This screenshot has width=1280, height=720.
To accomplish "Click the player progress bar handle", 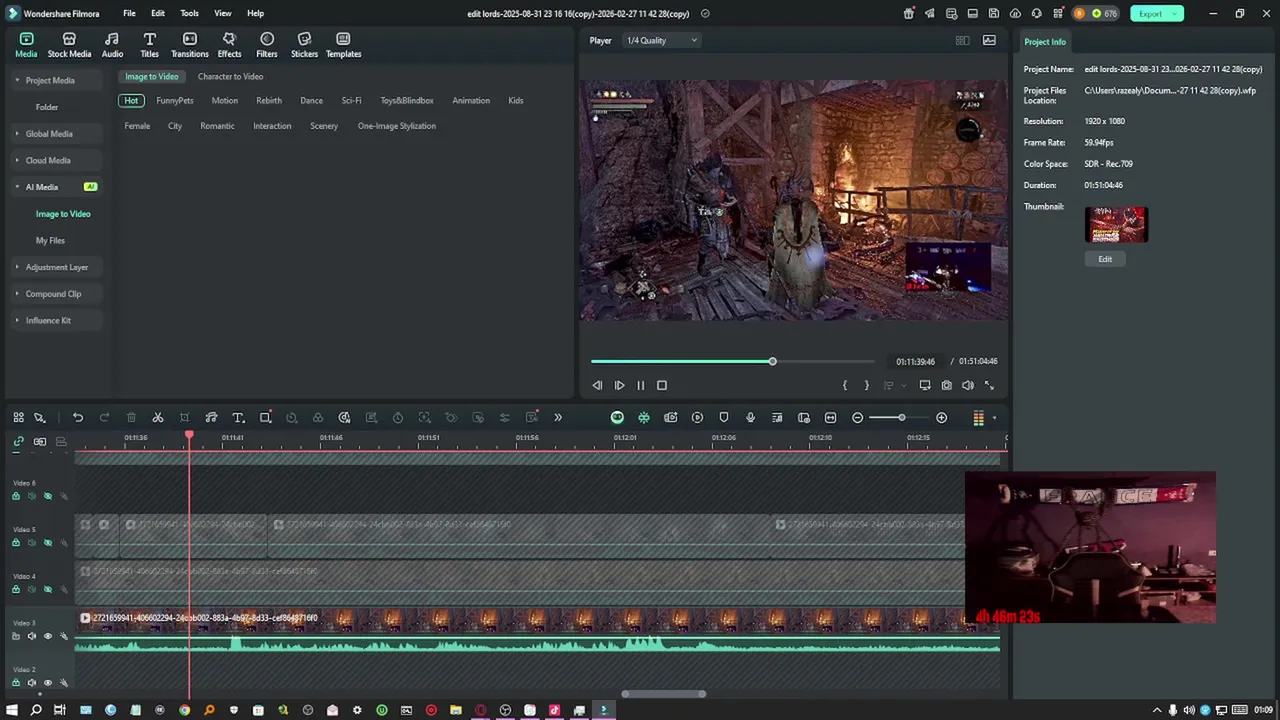I will tap(772, 361).
